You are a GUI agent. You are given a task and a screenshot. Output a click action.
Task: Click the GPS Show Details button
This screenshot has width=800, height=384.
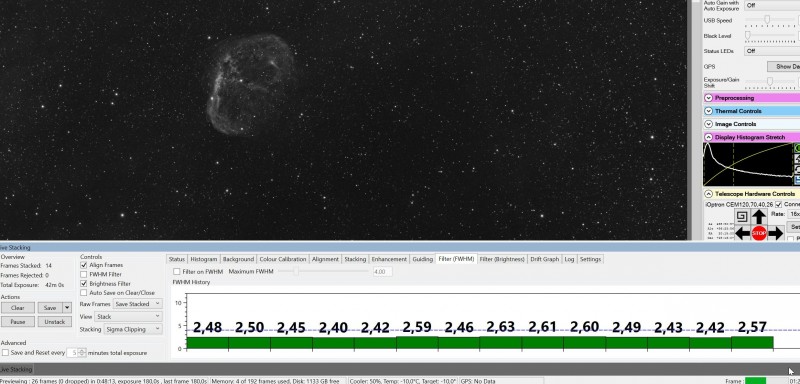[x=784, y=66]
